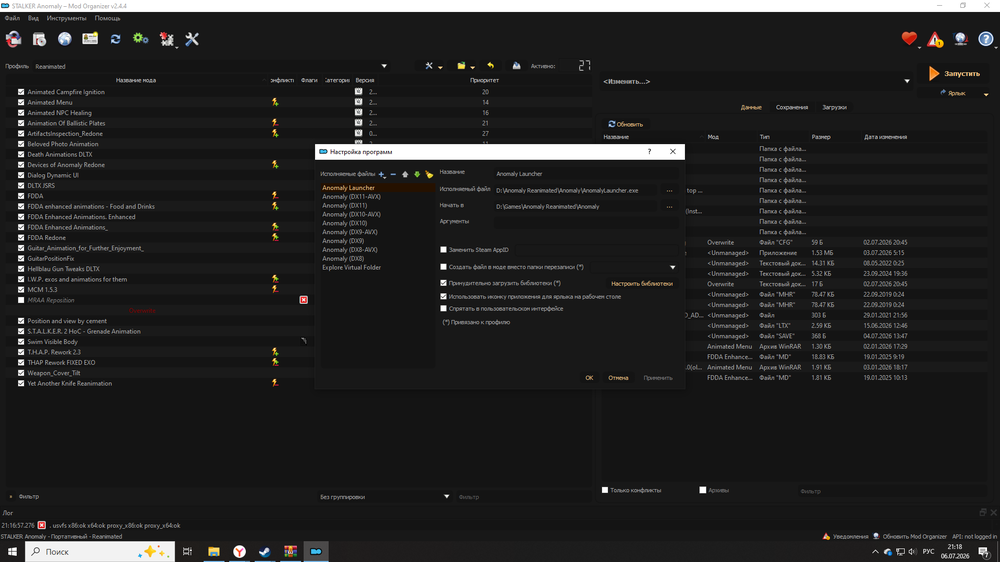
Task: Check the 'Спрятать в пользовательском интерфейсе' box
Action: point(443,309)
